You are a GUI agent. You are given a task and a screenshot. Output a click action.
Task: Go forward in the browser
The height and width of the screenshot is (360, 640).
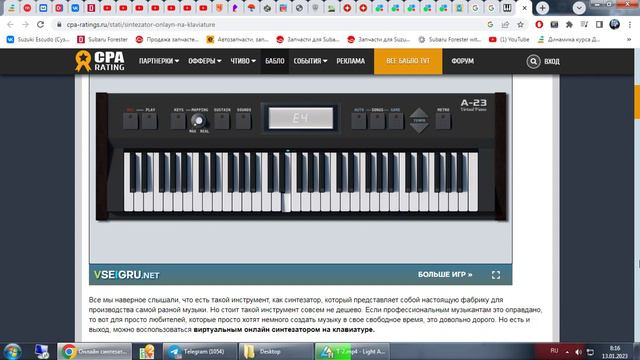pos(25,24)
